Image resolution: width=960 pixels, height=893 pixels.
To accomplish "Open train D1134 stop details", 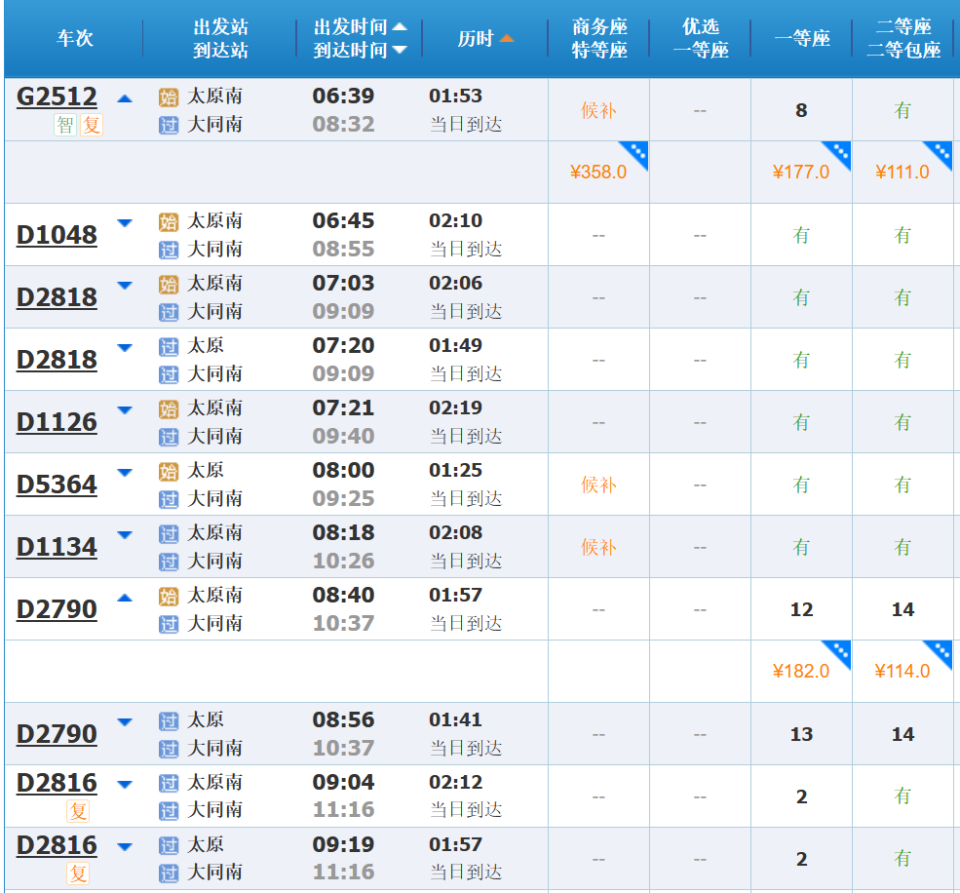I will (x=56, y=547).
